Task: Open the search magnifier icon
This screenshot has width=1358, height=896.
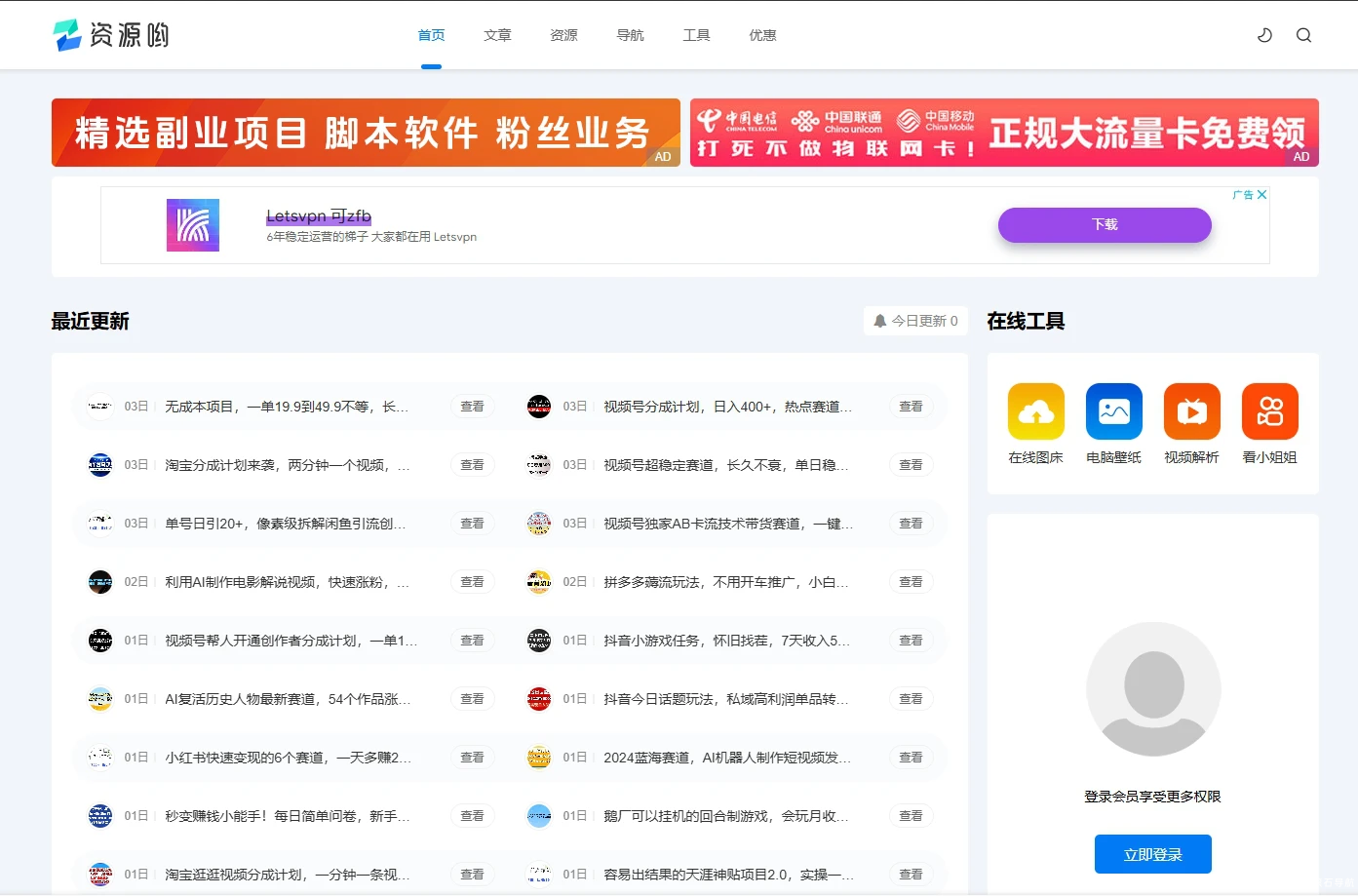Action: tap(1303, 35)
